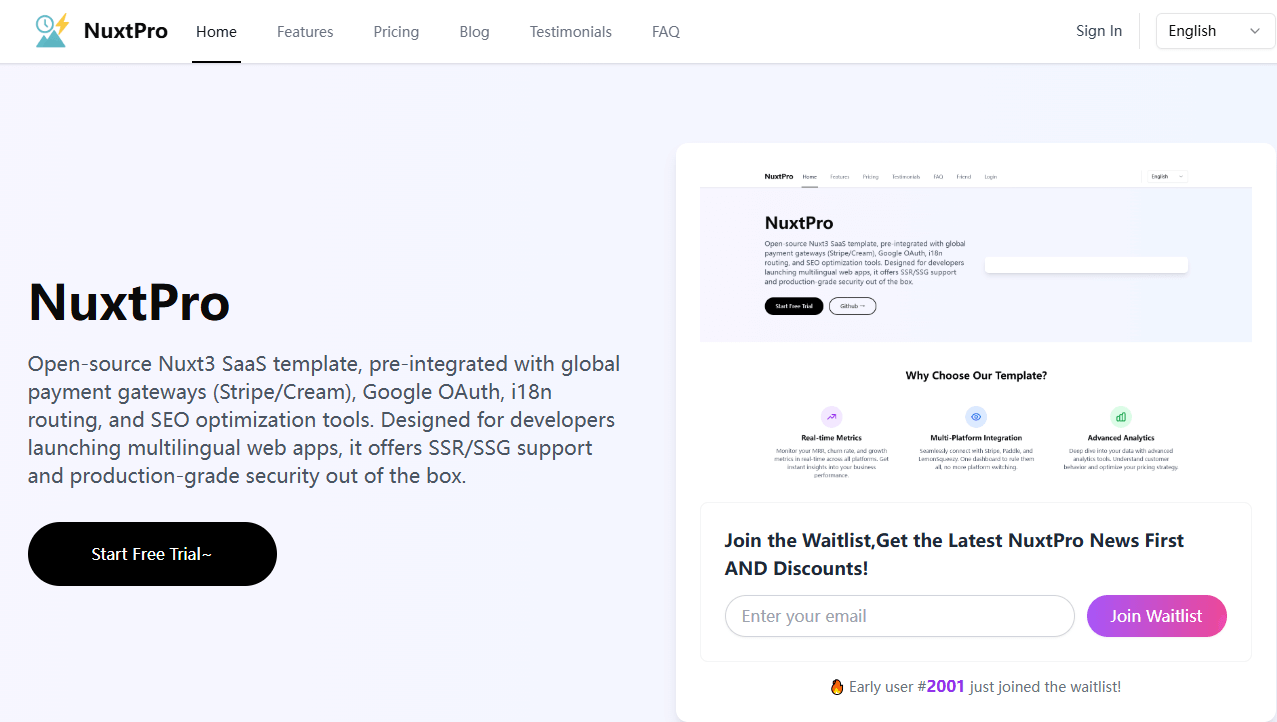Open the Features page from navigation
The image size is (1277, 722).
pos(305,32)
